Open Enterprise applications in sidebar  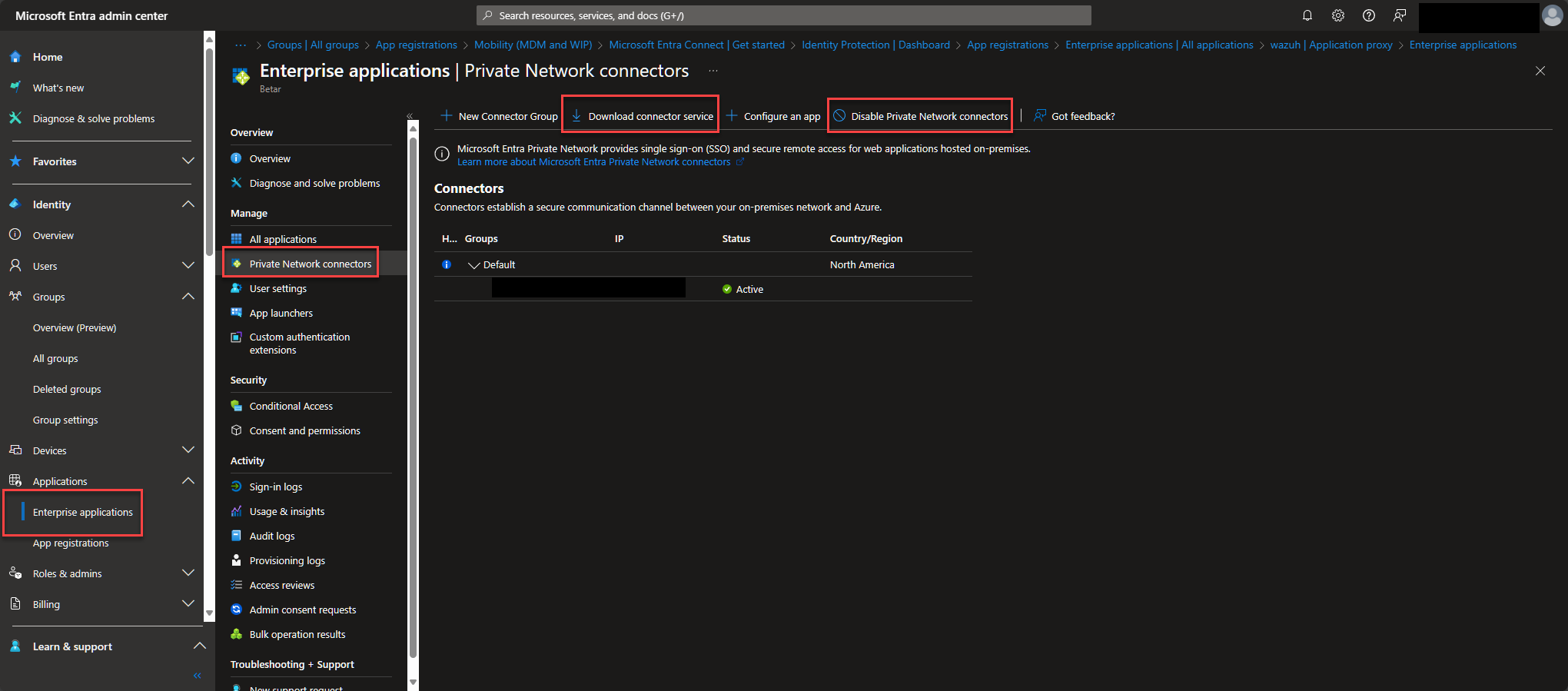click(x=82, y=512)
